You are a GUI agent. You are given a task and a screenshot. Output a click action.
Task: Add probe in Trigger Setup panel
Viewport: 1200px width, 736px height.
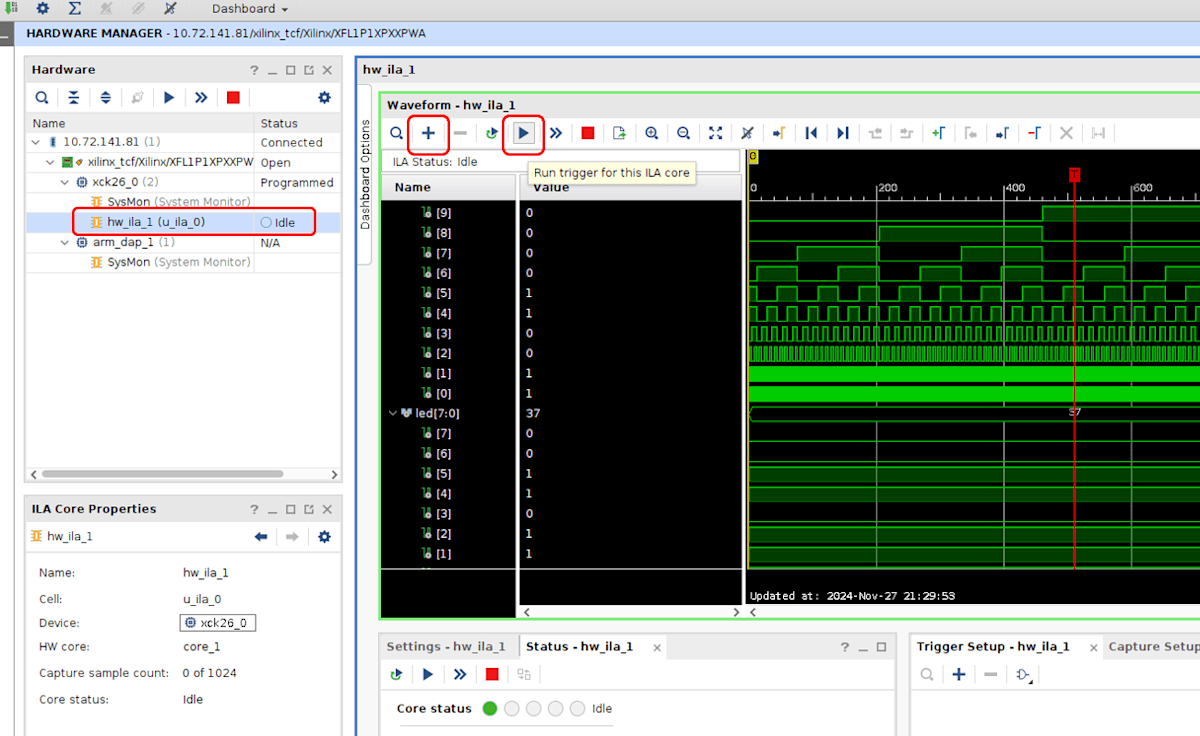coord(959,675)
